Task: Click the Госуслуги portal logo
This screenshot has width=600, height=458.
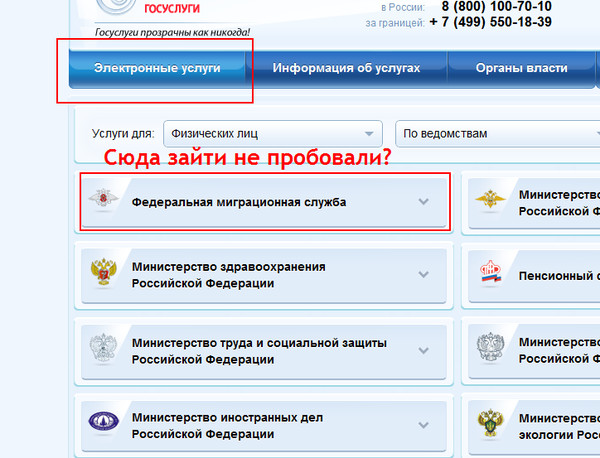Action: coord(116,6)
